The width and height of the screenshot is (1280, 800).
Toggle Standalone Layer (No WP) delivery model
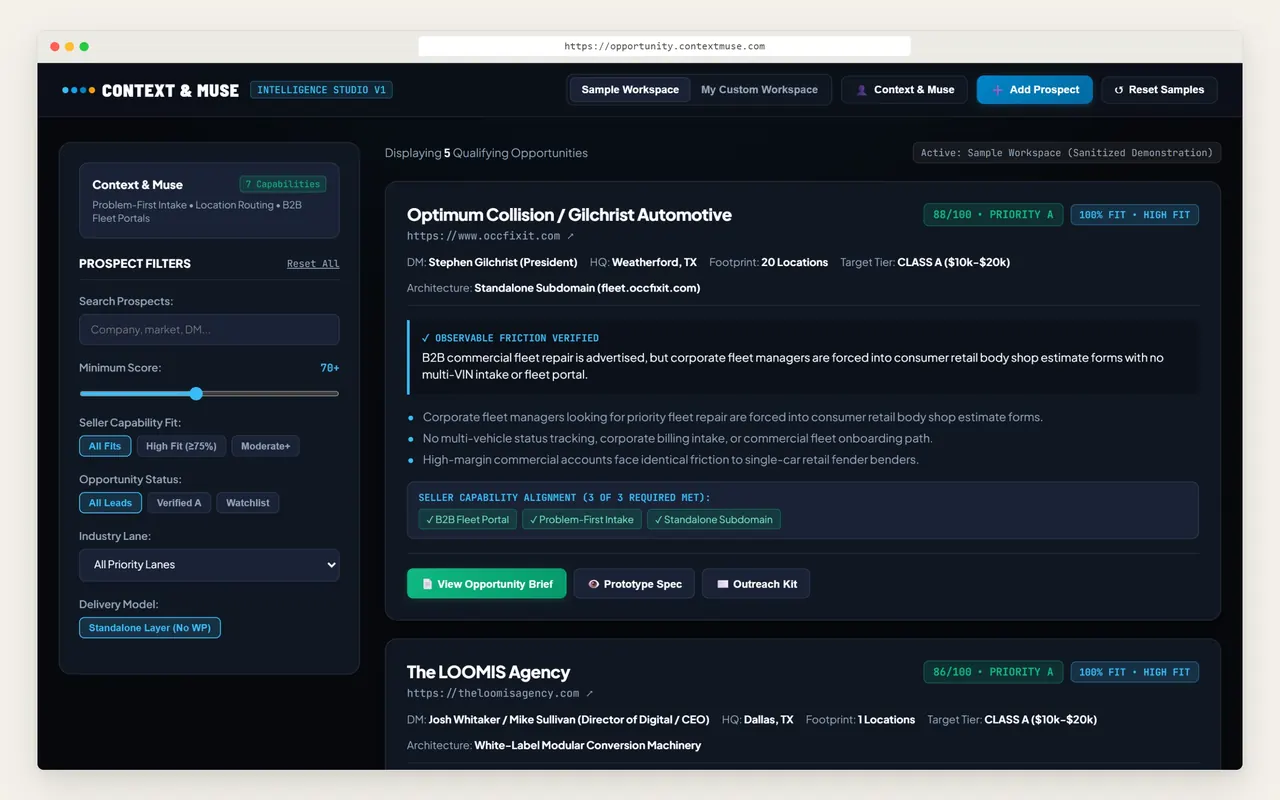[x=150, y=628]
